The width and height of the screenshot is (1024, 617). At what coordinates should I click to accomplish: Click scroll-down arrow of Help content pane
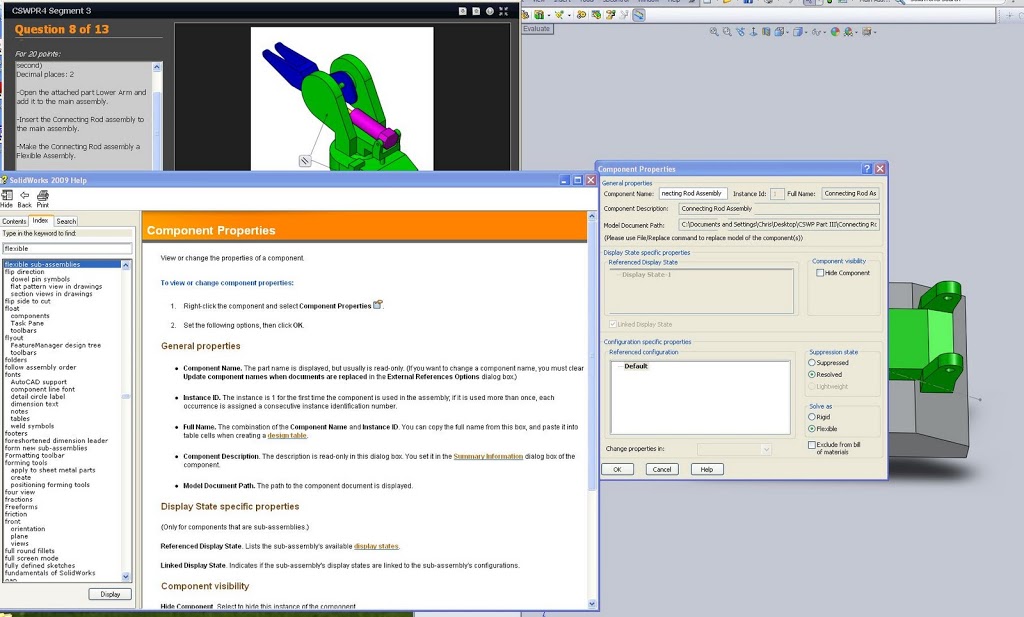[x=592, y=604]
